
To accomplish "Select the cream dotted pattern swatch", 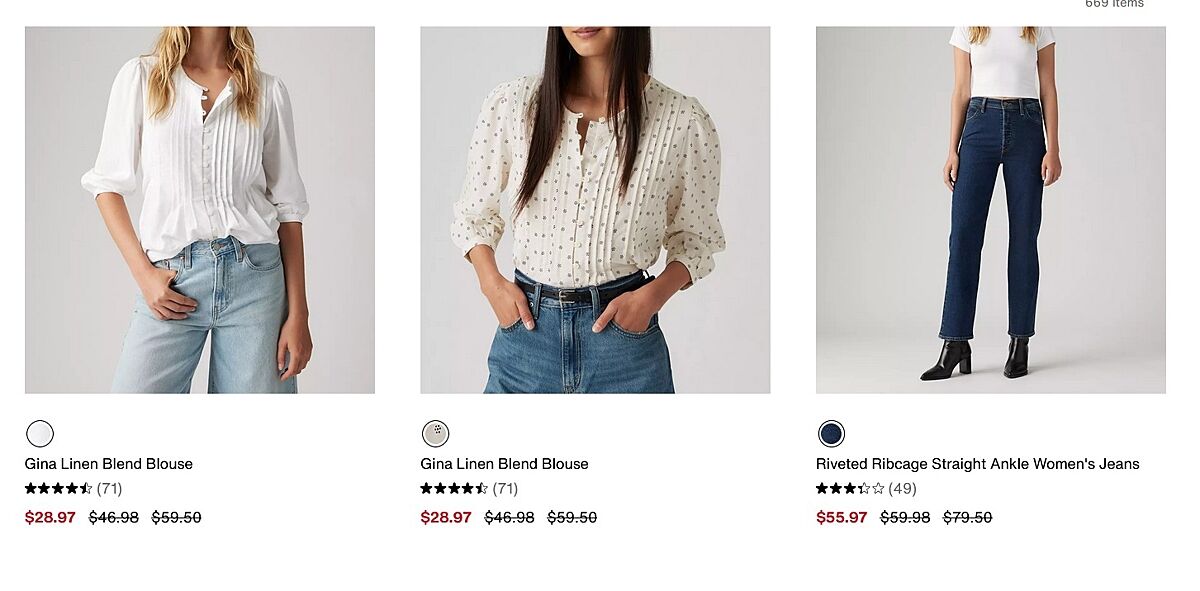I will click(435, 434).
